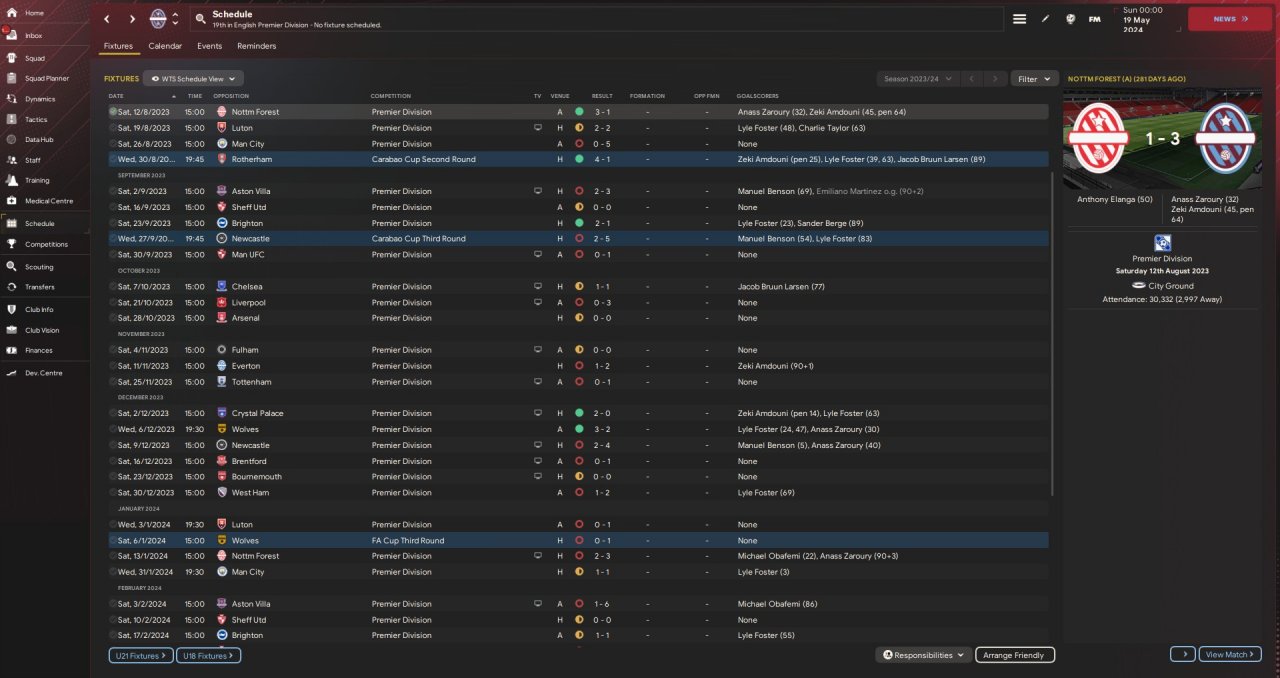This screenshot has height=678, width=1280.
Task: Click the club badge in header
Action: tap(158, 19)
